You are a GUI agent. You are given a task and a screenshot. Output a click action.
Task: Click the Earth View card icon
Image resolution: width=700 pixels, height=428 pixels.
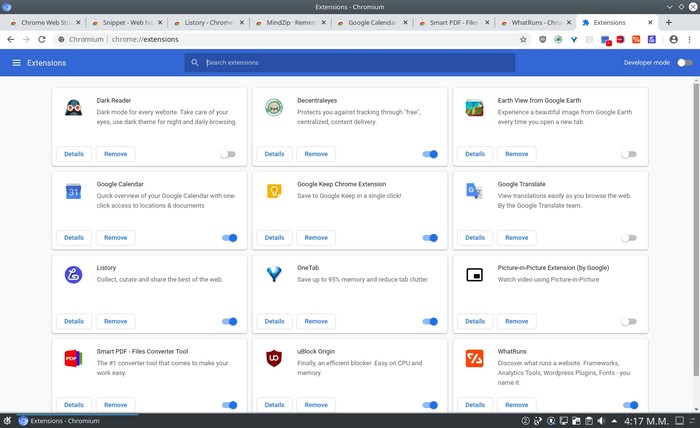(474, 108)
